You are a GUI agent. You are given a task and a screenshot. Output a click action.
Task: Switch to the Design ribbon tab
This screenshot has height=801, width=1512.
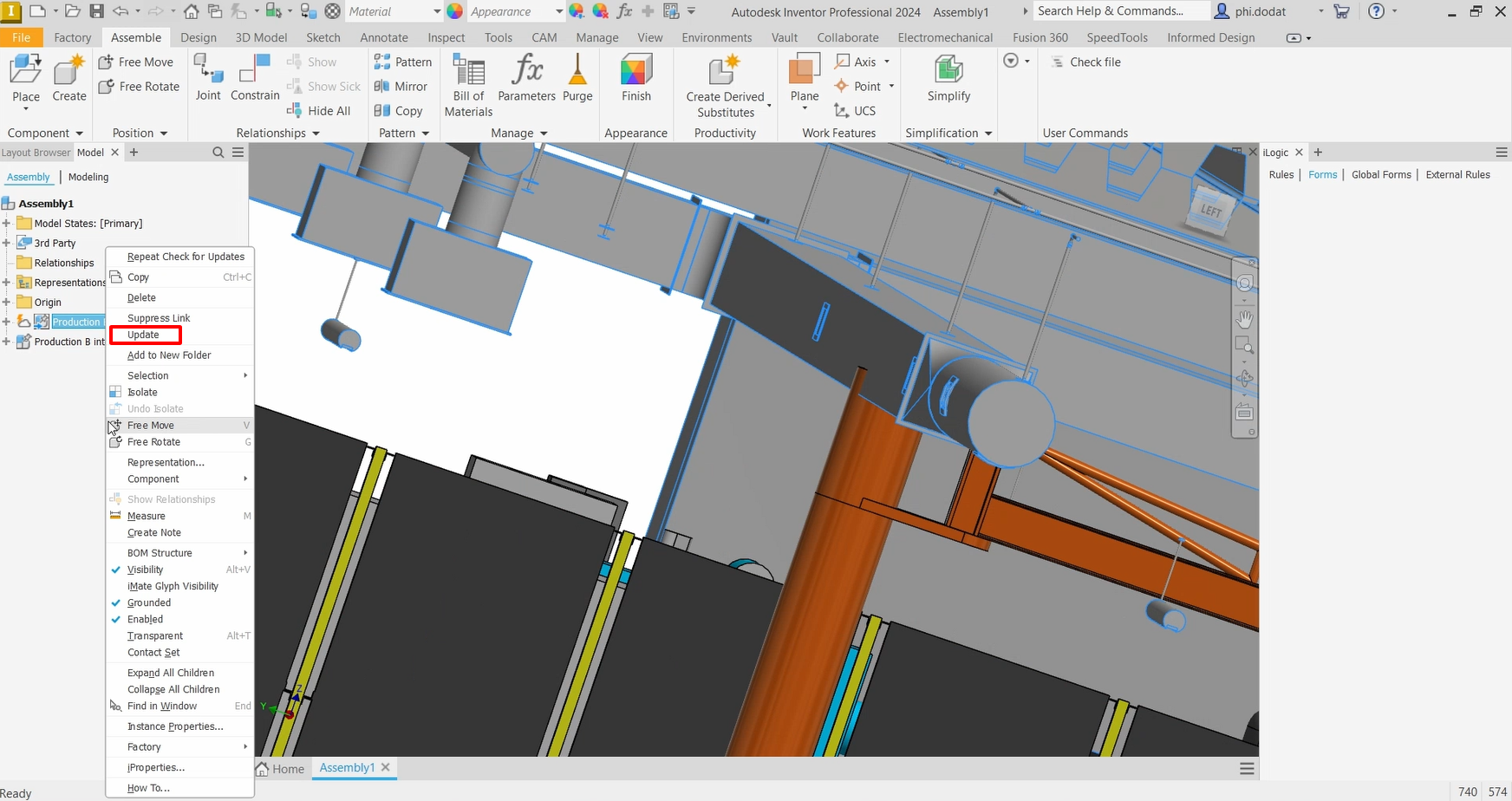point(199,37)
